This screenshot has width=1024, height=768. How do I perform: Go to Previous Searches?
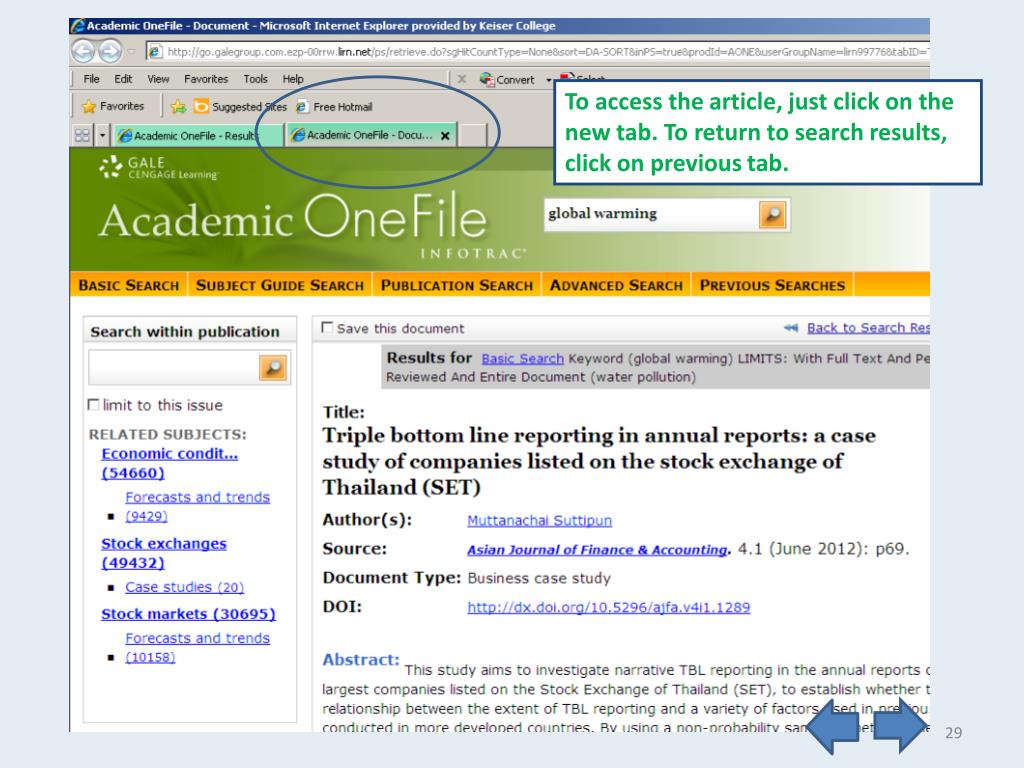tap(772, 285)
